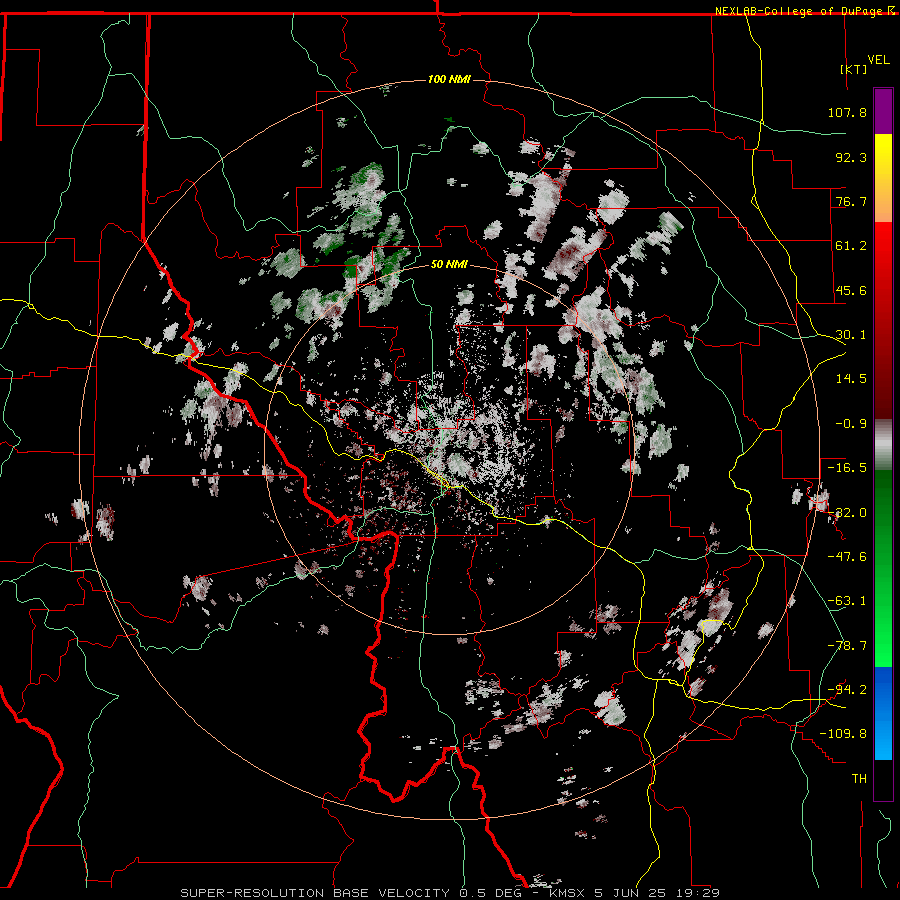Screen dimensions: 900x900
Task: Click the NEXLAB-College of DuPage watermark text
Action: coord(799,11)
